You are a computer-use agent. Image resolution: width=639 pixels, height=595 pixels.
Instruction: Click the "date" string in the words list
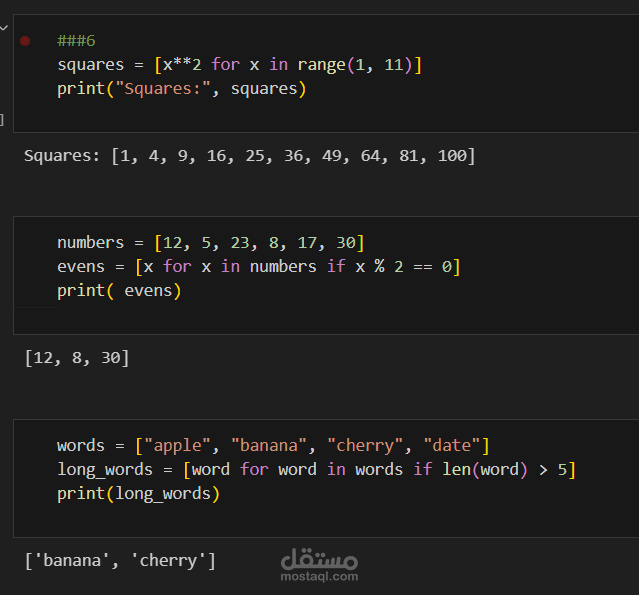(x=452, y=445)
